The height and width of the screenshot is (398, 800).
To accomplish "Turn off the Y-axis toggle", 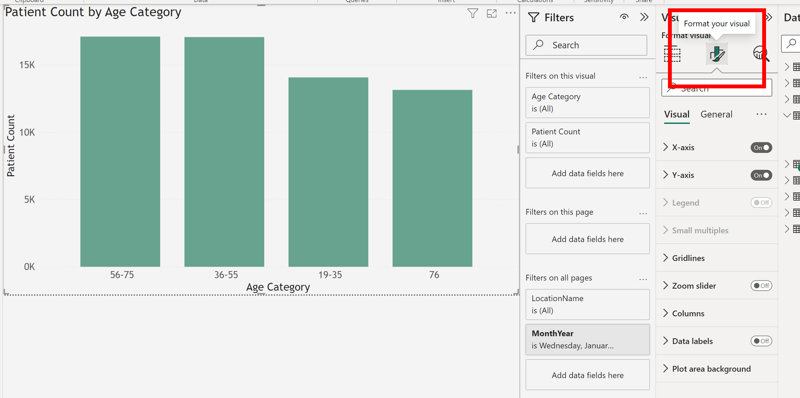I will click(x=761, y=175).
